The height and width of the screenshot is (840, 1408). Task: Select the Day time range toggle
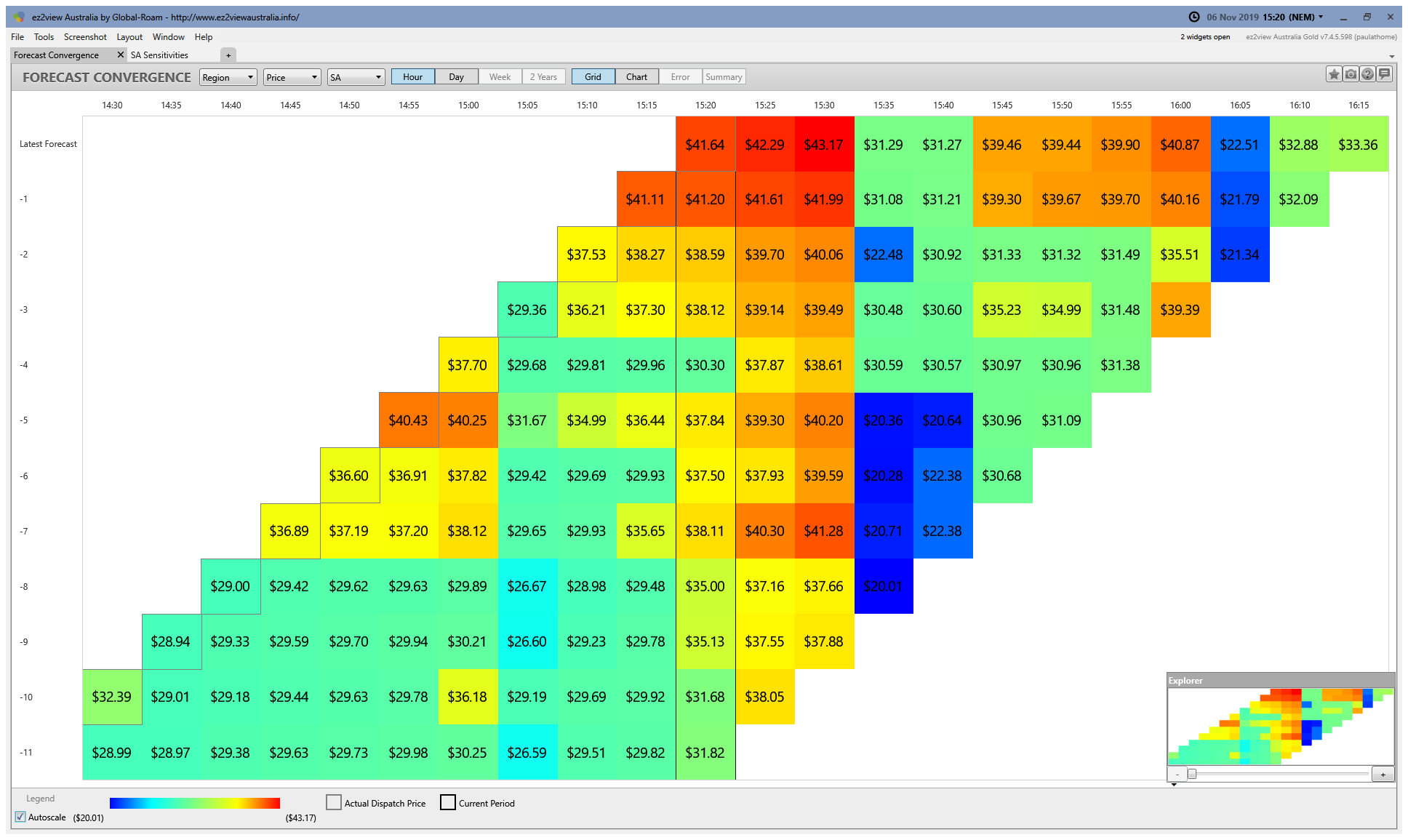(456, 77)
